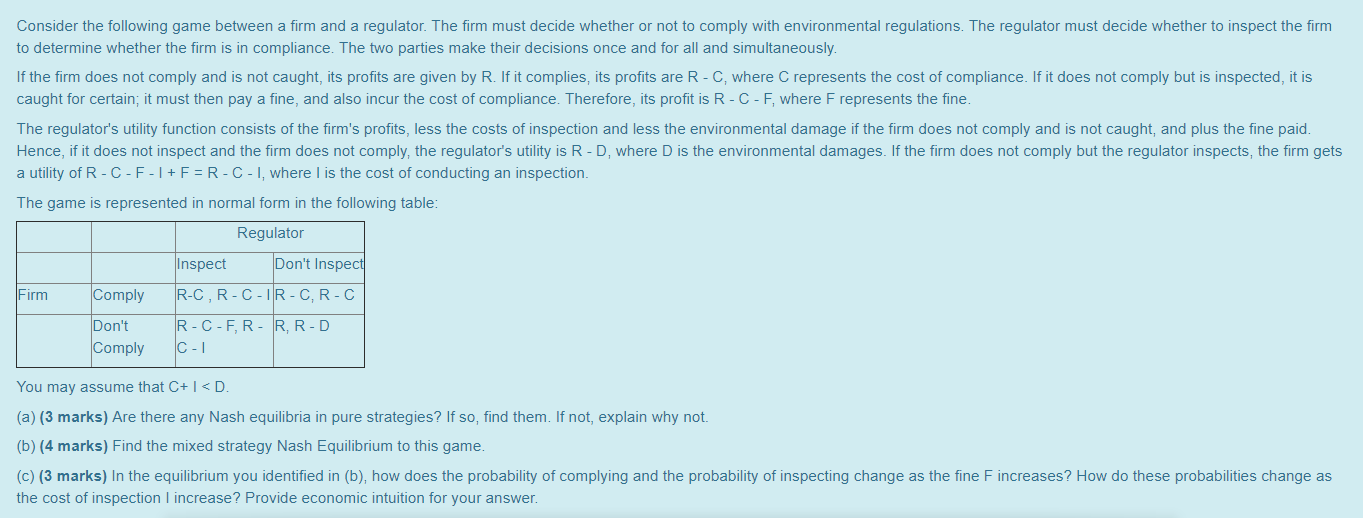Select the R-C , R-C-I payoff cell
Screen dimensions: 1363x518
224,296
